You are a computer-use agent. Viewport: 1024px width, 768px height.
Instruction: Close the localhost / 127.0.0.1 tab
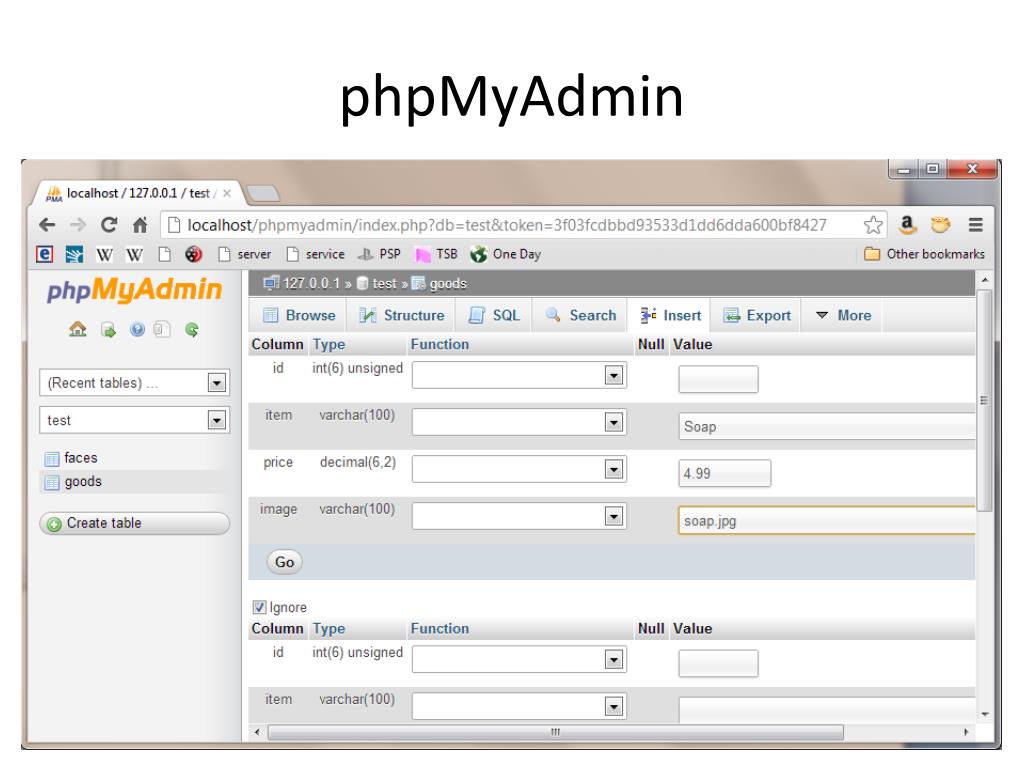227,193
